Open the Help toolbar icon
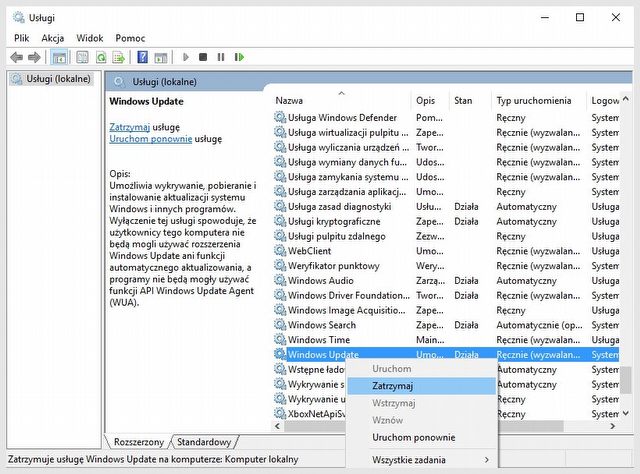Screen dimensions: 640x474 click(142, 57)
